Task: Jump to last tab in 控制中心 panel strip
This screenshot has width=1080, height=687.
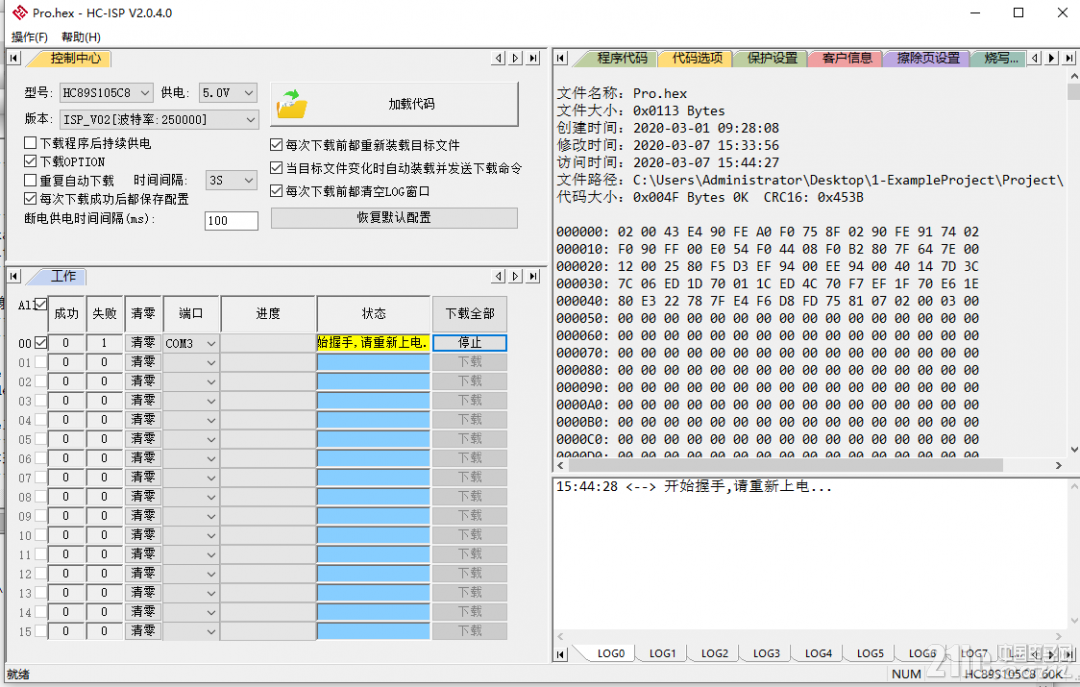Action: [x=534, y=59]
